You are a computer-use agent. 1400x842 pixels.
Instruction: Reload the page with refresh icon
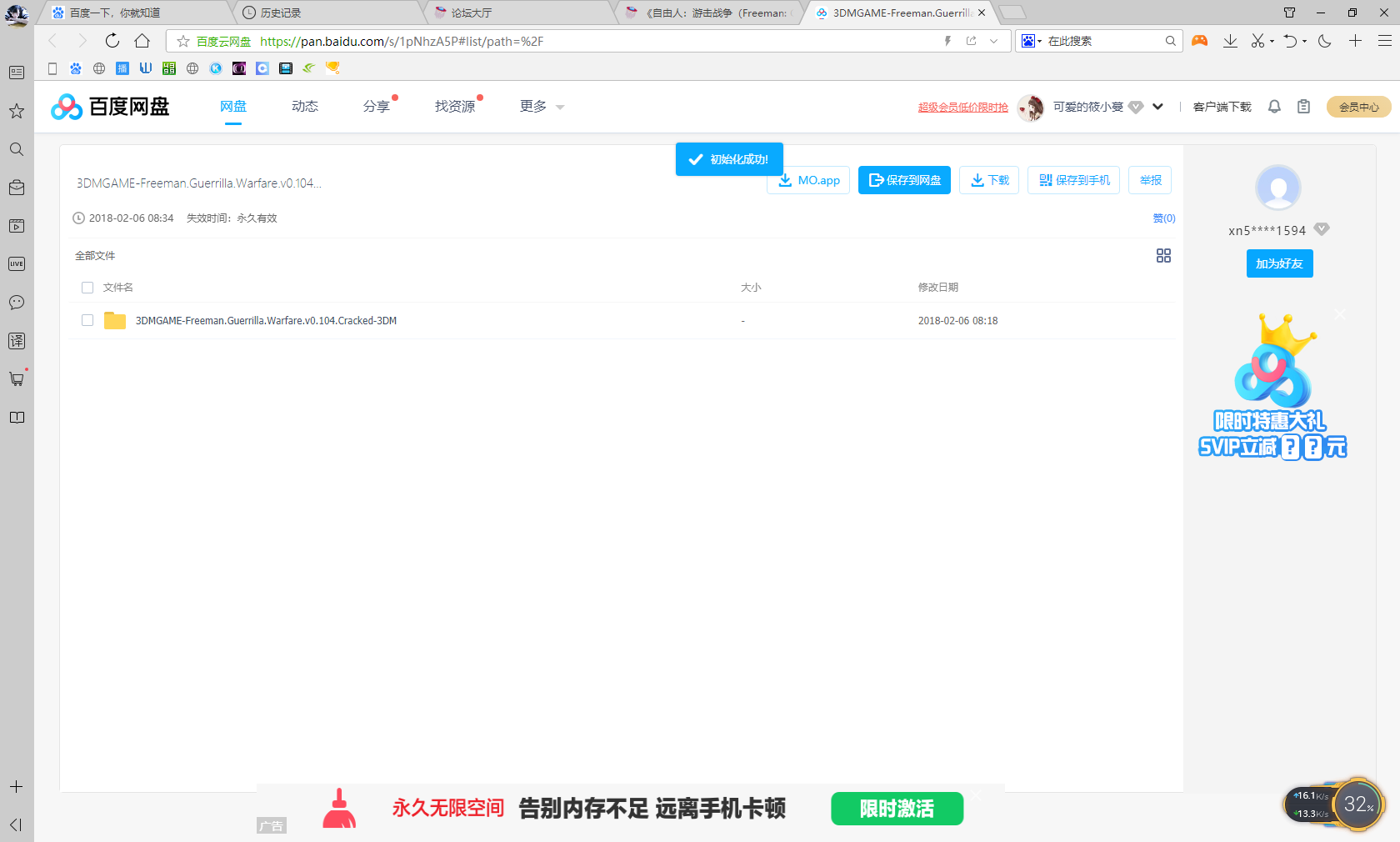[112, 41]
